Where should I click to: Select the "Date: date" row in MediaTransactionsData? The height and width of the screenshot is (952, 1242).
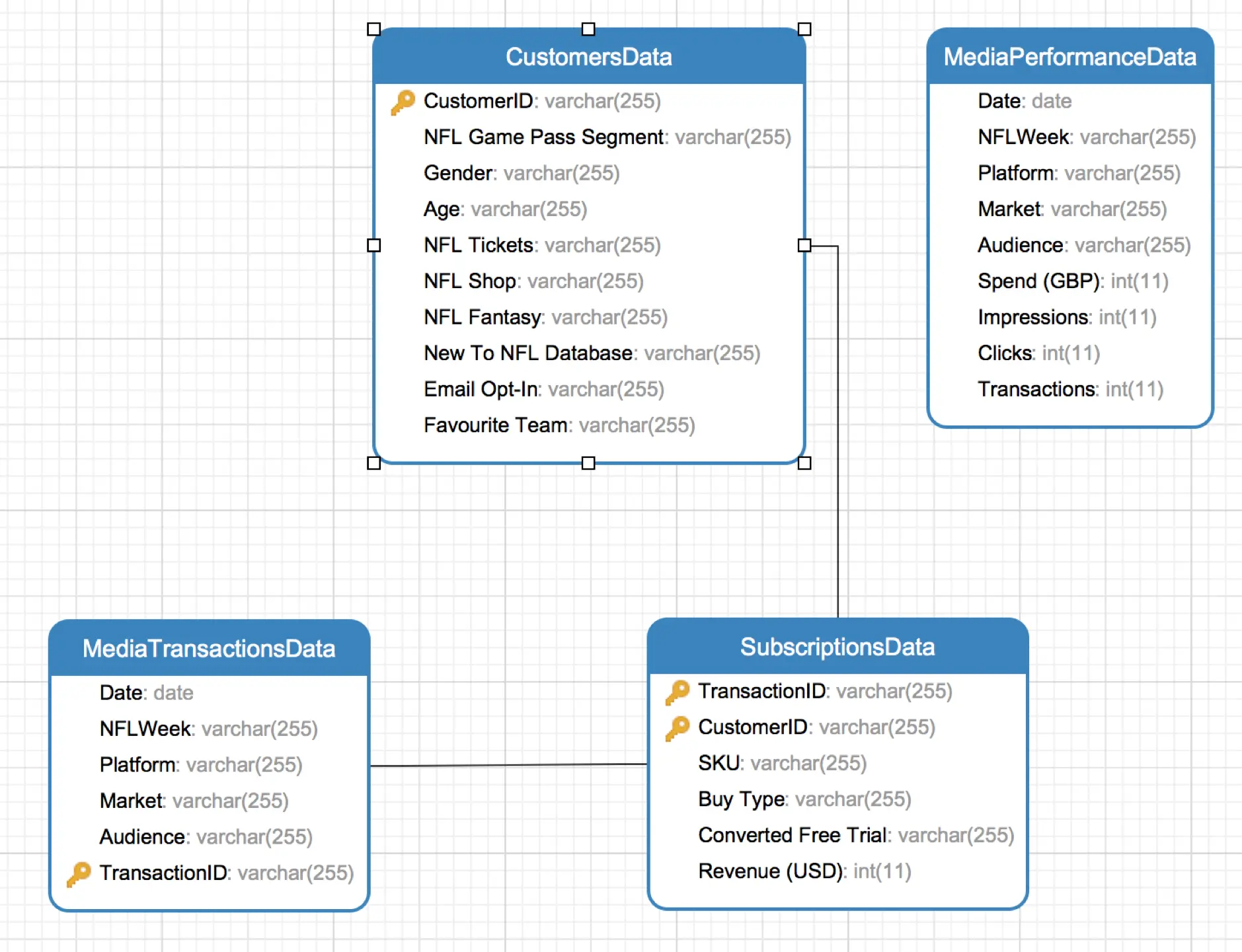pos(146,693)
